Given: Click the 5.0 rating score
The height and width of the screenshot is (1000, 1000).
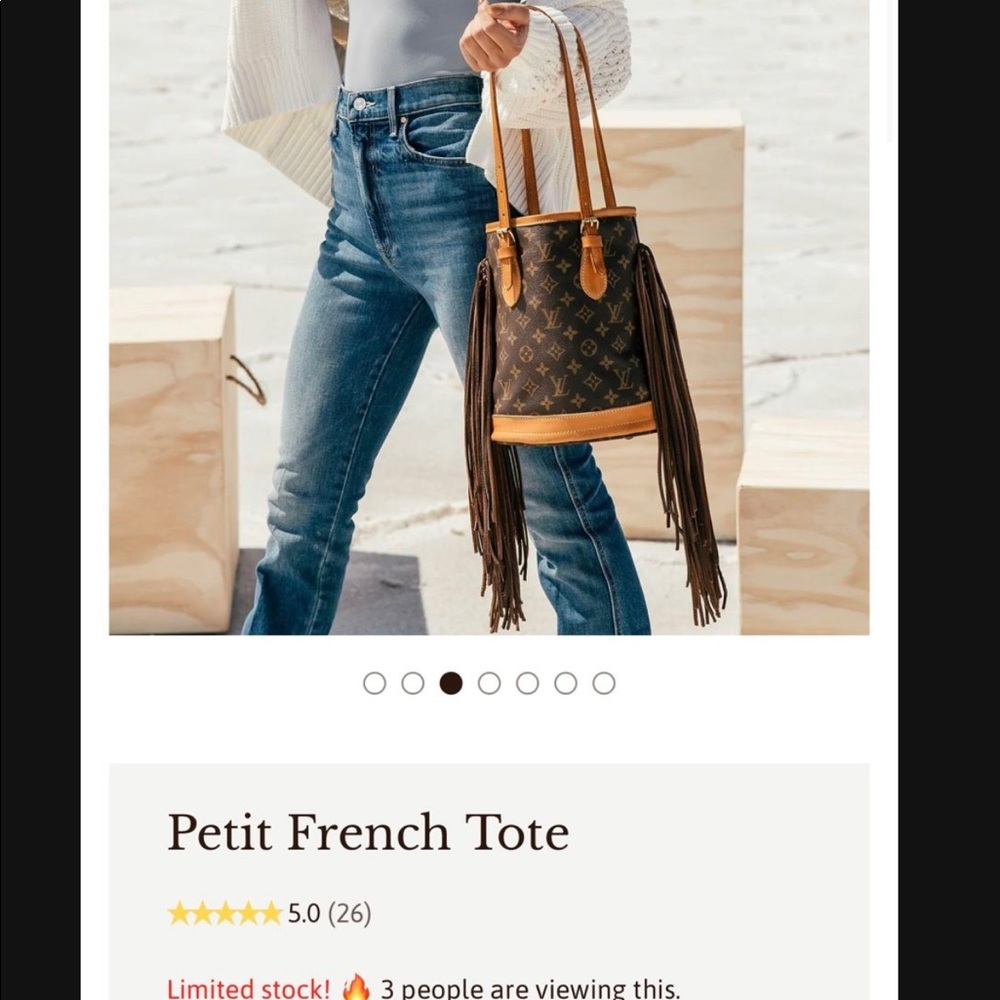Looking at the screenshot, I should point(304,913).
